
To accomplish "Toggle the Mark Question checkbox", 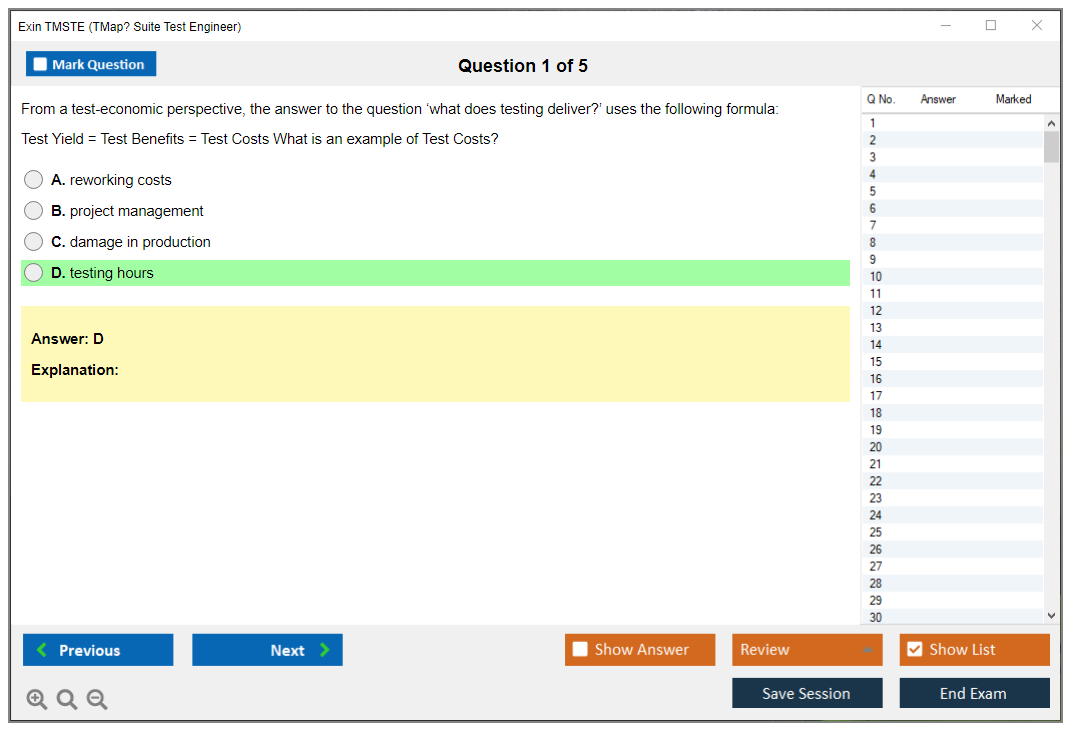I will pos(41,65).
